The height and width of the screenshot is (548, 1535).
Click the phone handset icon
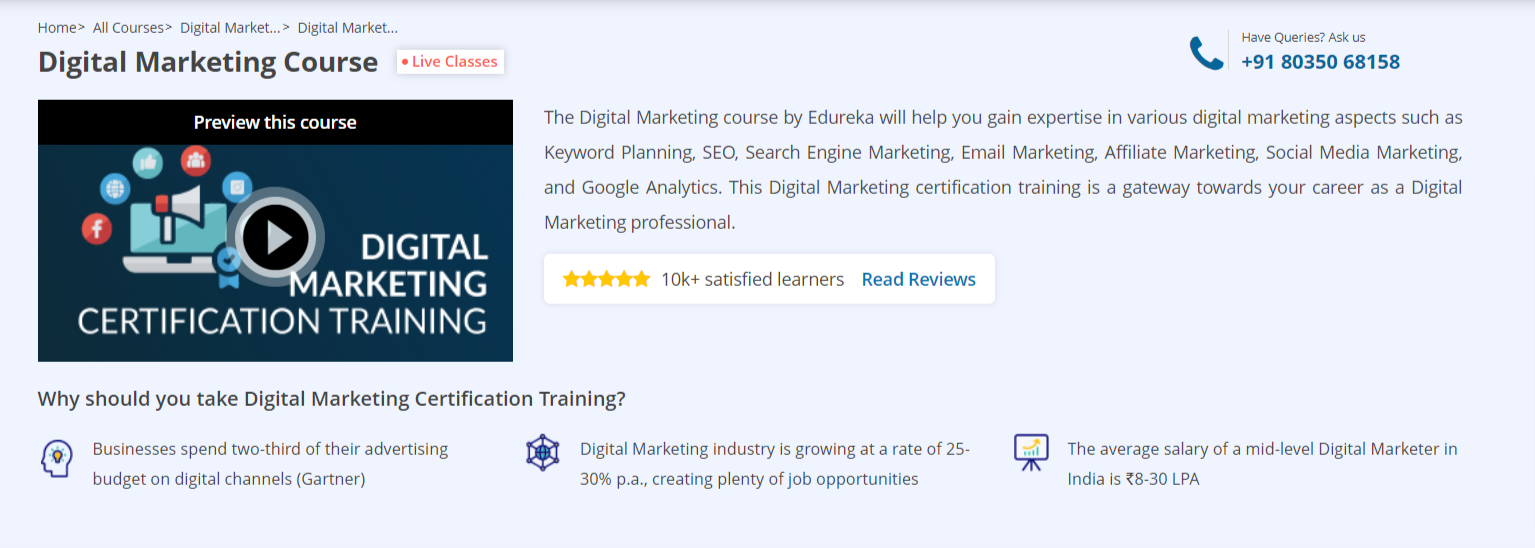pos(1206,53)
